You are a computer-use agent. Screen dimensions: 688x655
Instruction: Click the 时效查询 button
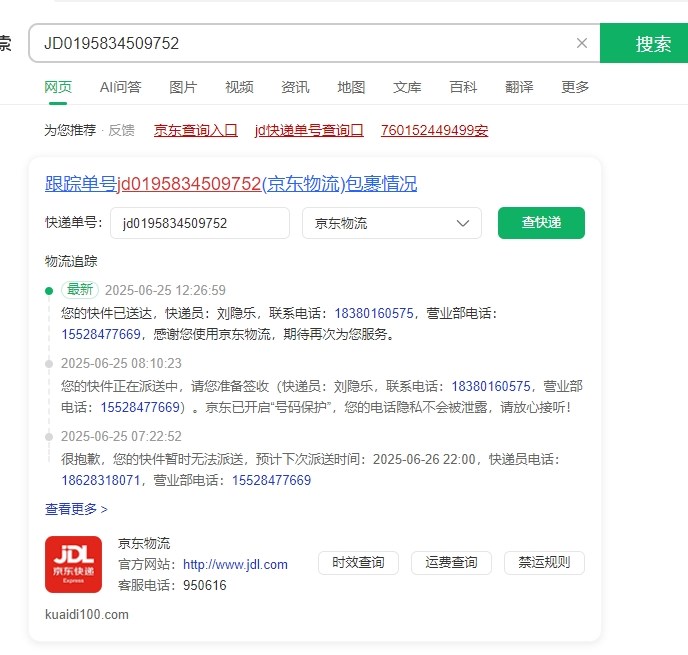[x=358, y=562]
